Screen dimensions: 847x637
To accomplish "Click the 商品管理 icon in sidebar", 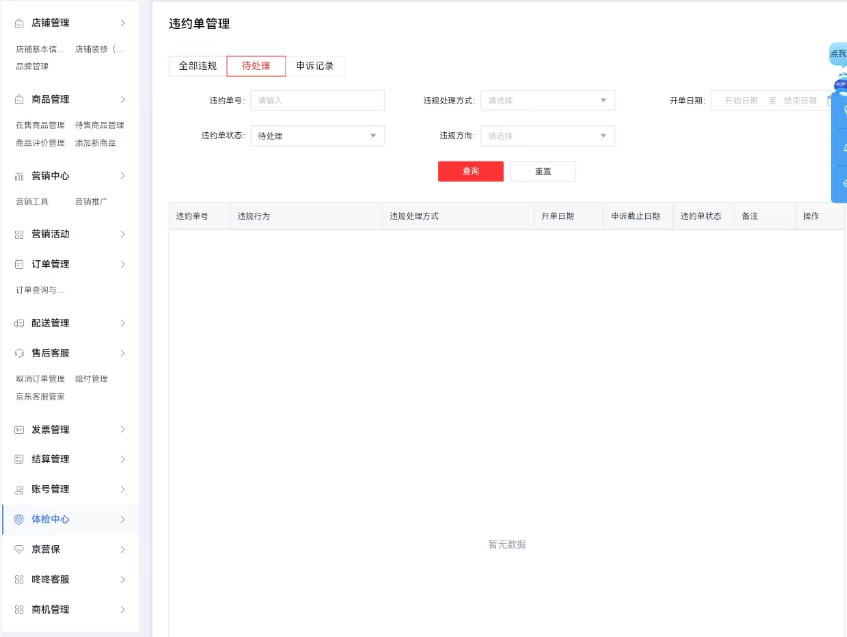I will point(19,100).
